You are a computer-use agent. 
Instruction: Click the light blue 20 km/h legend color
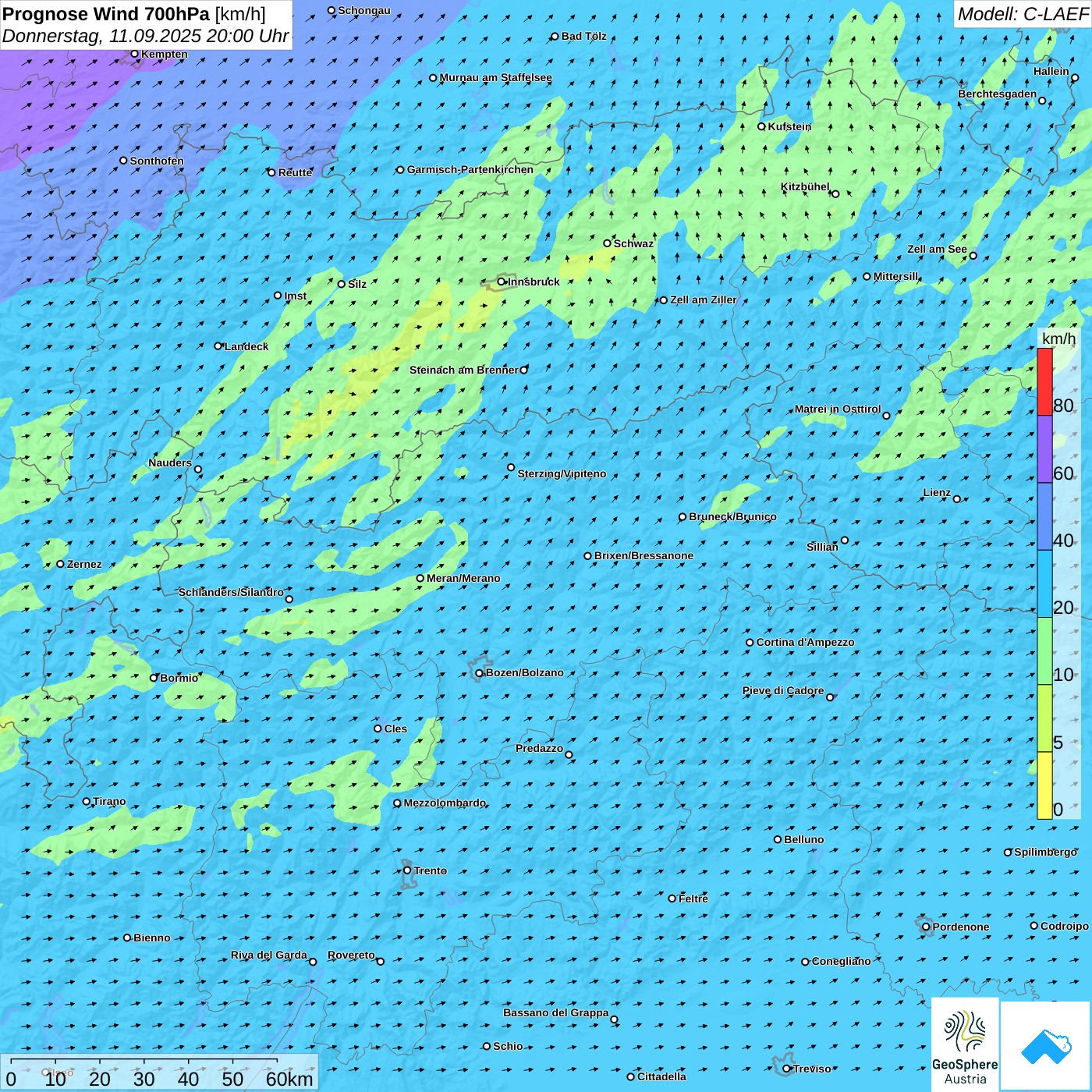(1044, 584)
